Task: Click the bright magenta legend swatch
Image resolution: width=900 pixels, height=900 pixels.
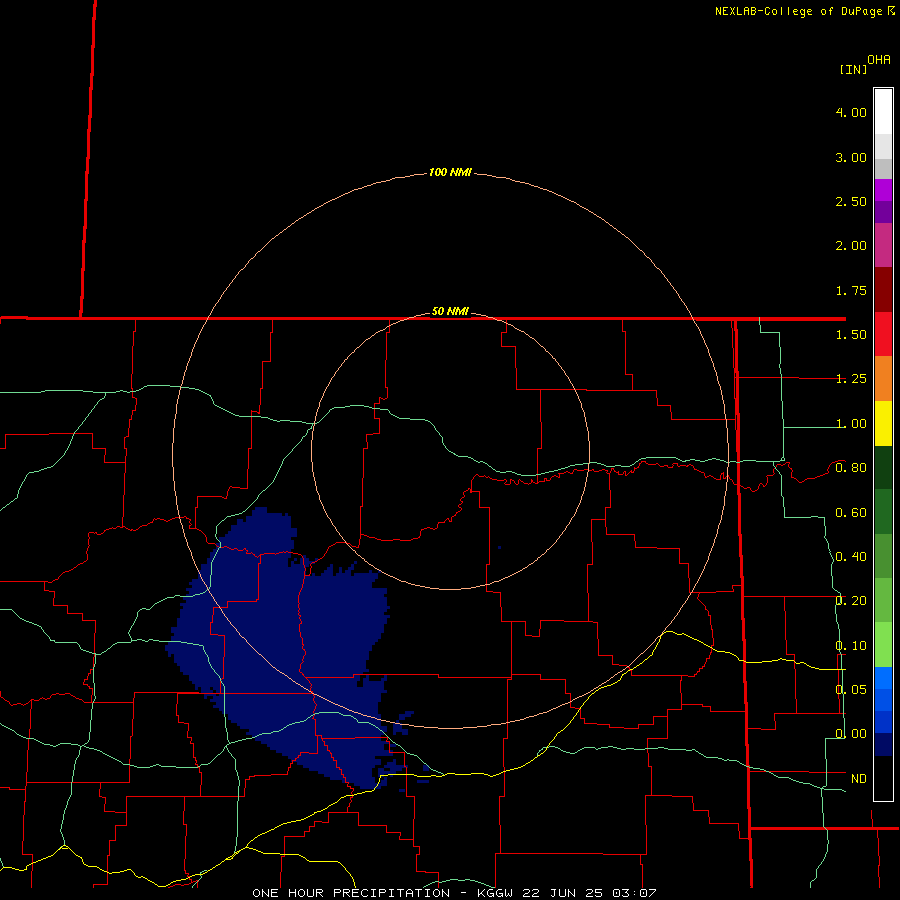Action: 883,190
